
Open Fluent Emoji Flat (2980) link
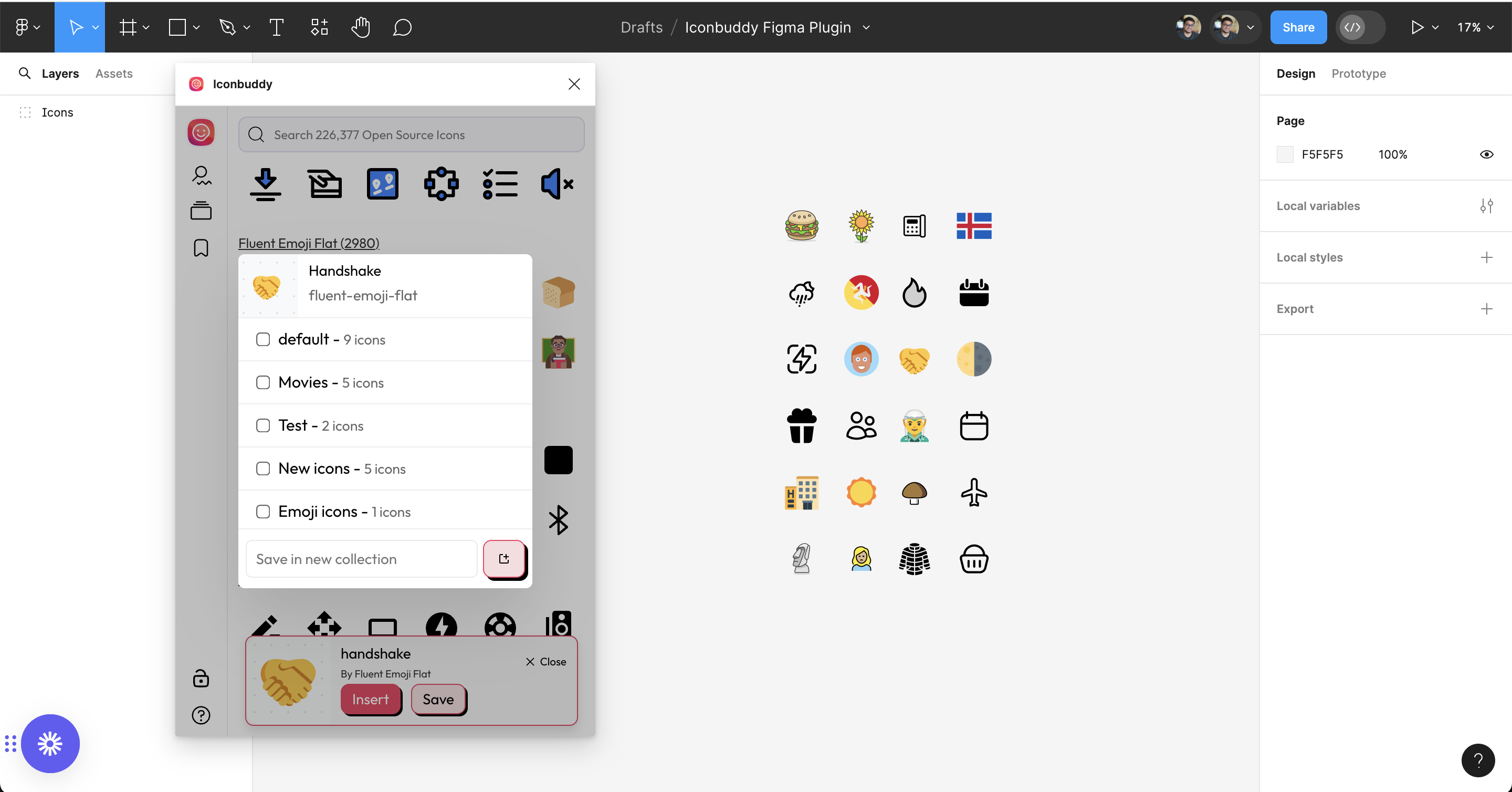point(309,243)
